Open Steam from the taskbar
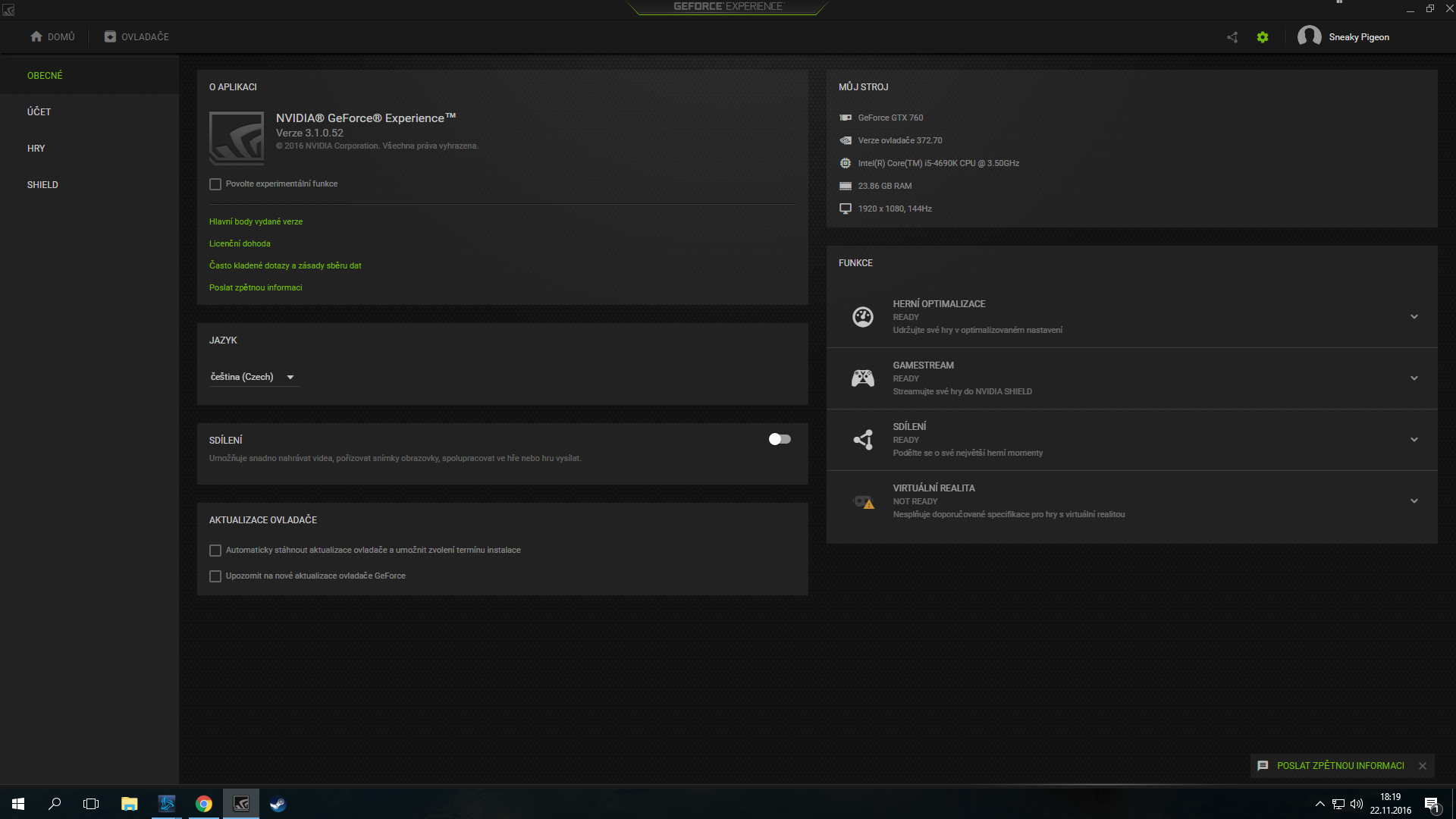Screen dimensions: 1456x819 tap(278, 804)
